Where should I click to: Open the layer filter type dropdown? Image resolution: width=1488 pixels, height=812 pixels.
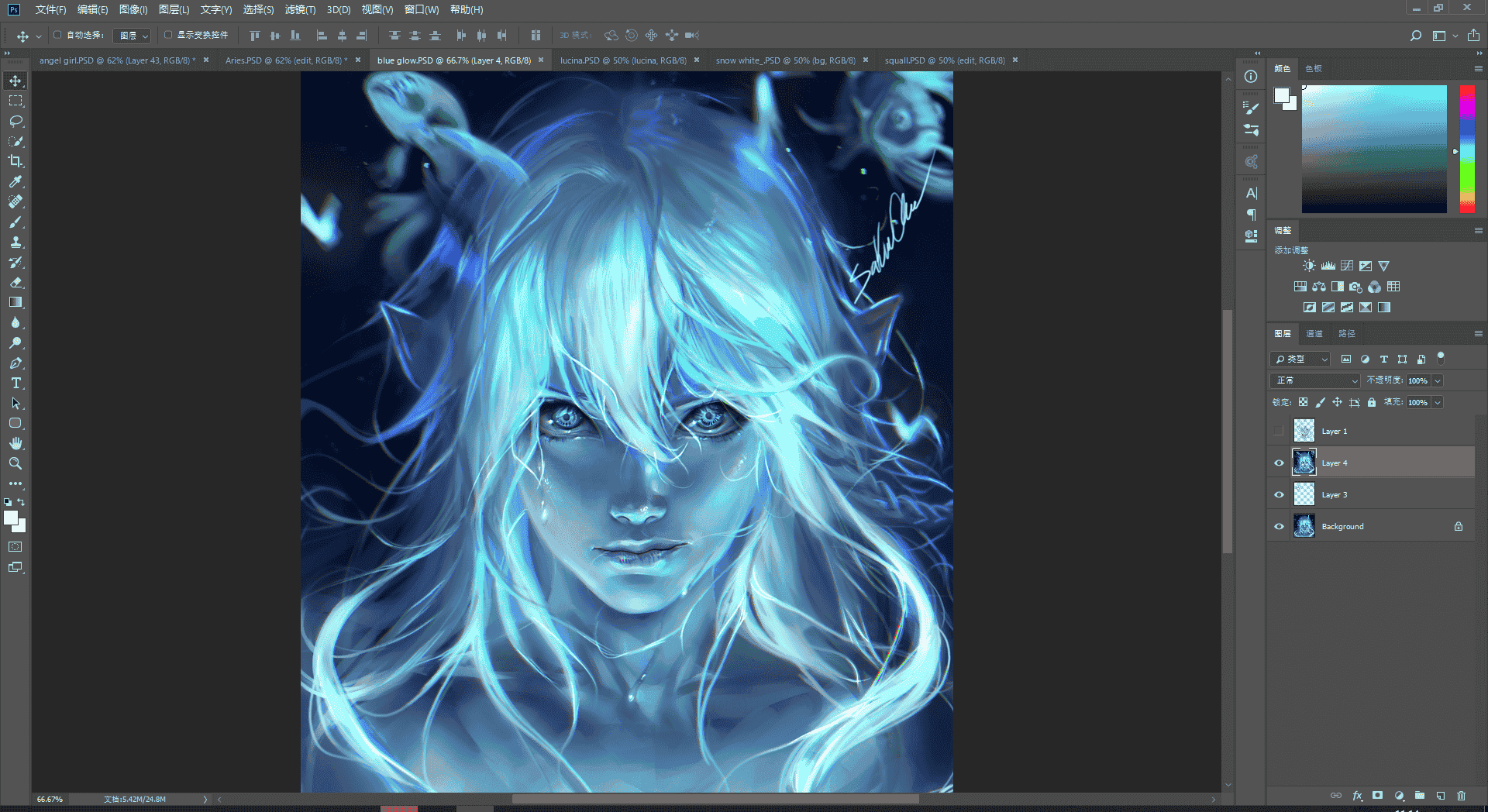[1300, 359]
